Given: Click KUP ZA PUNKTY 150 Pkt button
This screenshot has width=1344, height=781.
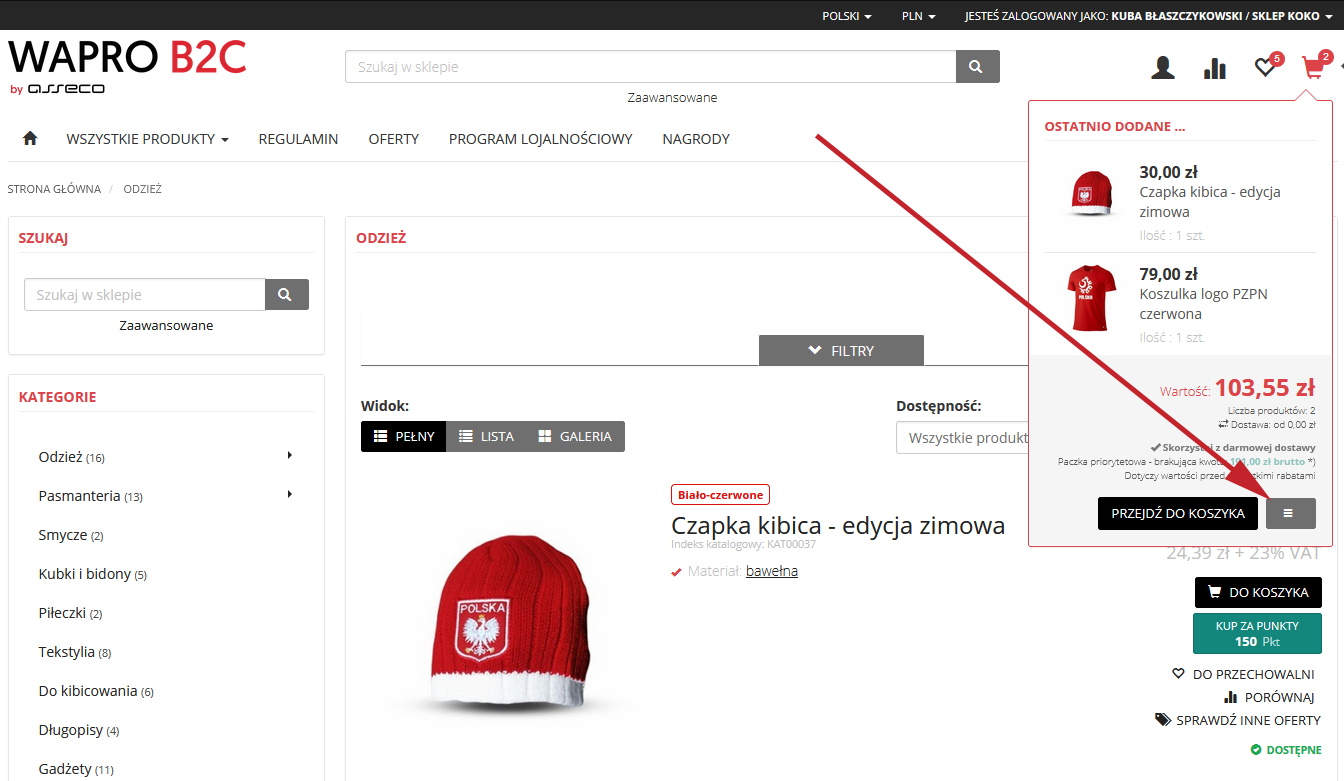Looking at the screenshot, I should 1258,633.
